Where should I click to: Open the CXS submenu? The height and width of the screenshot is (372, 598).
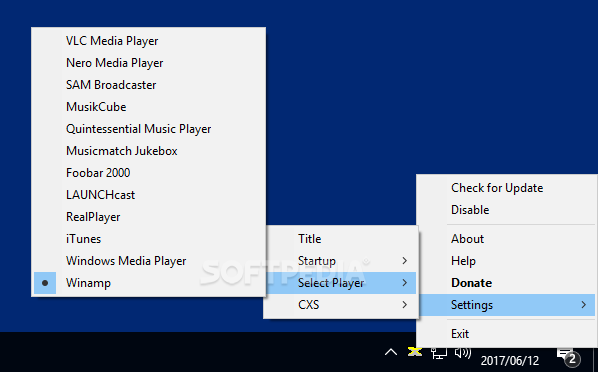tap(341, 305)
